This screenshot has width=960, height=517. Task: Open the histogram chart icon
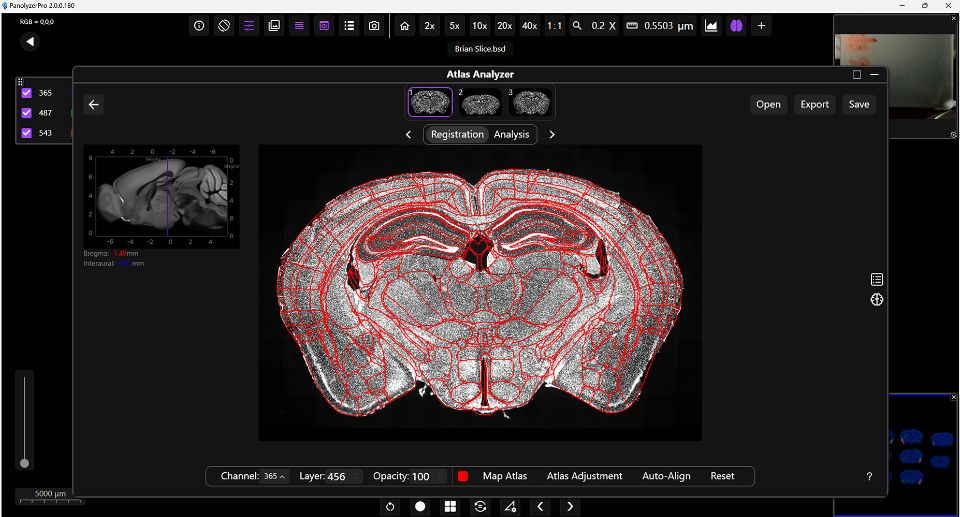tap(712, 26)
